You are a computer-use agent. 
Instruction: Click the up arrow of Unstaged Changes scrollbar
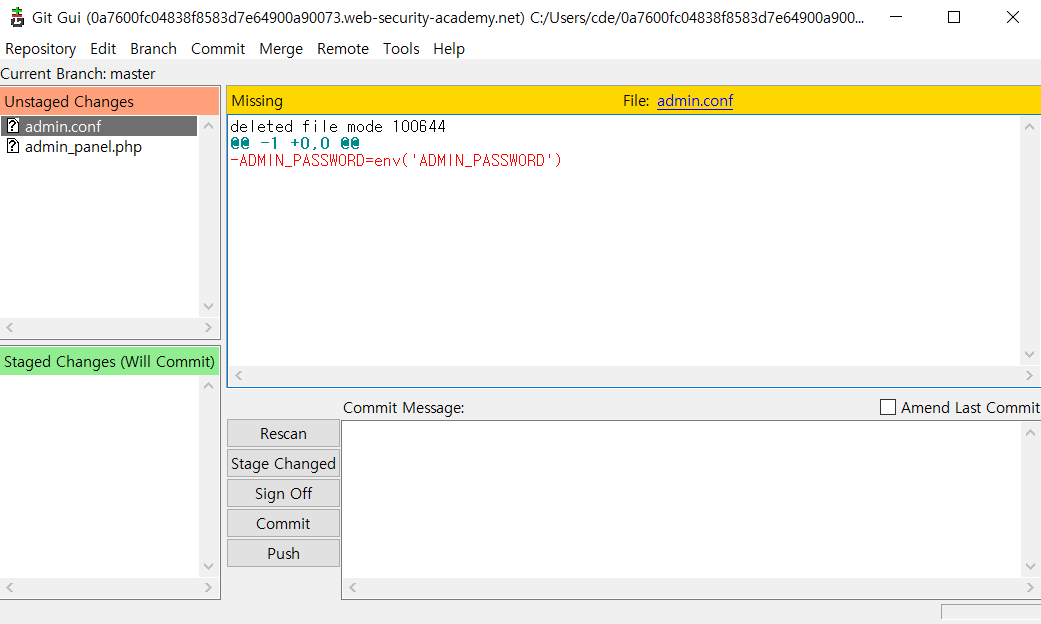pyautogui.click(x=208, y=125)
